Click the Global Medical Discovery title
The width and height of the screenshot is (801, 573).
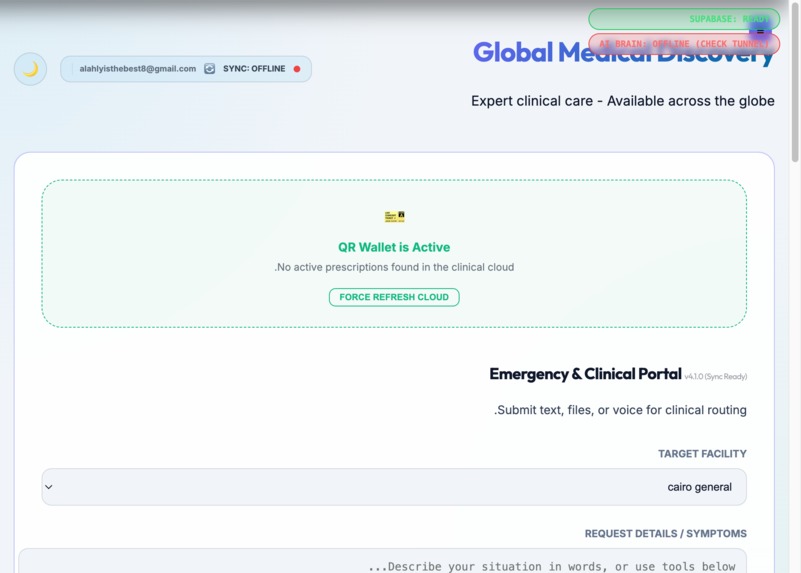[624, 53]
